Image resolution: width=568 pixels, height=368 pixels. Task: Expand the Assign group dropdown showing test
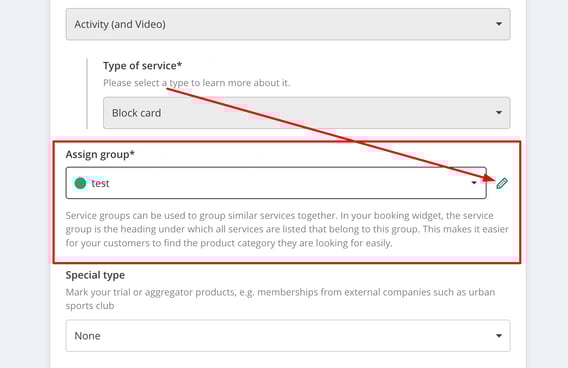(276, 183)
